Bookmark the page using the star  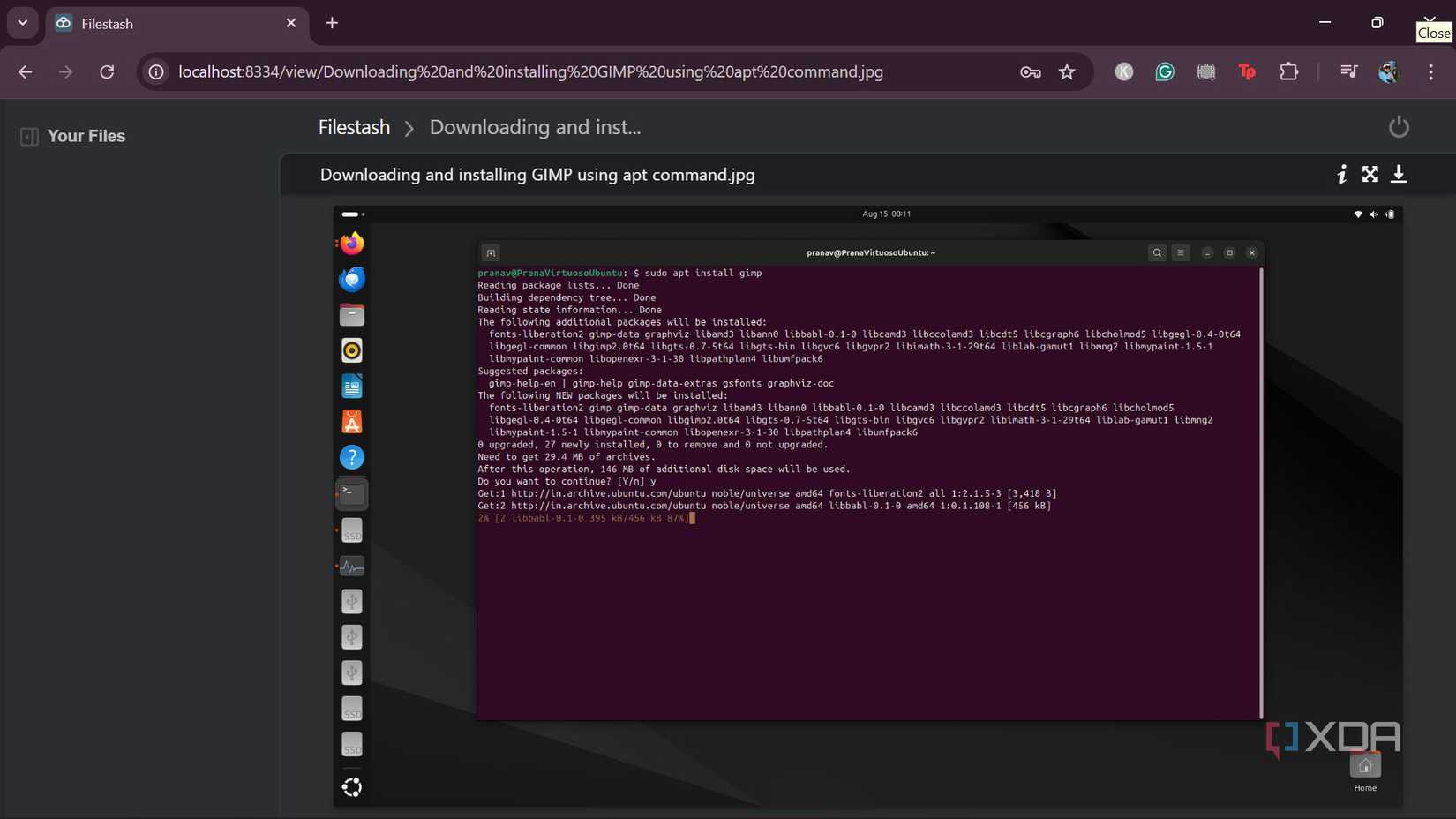tap(1067, 72)
